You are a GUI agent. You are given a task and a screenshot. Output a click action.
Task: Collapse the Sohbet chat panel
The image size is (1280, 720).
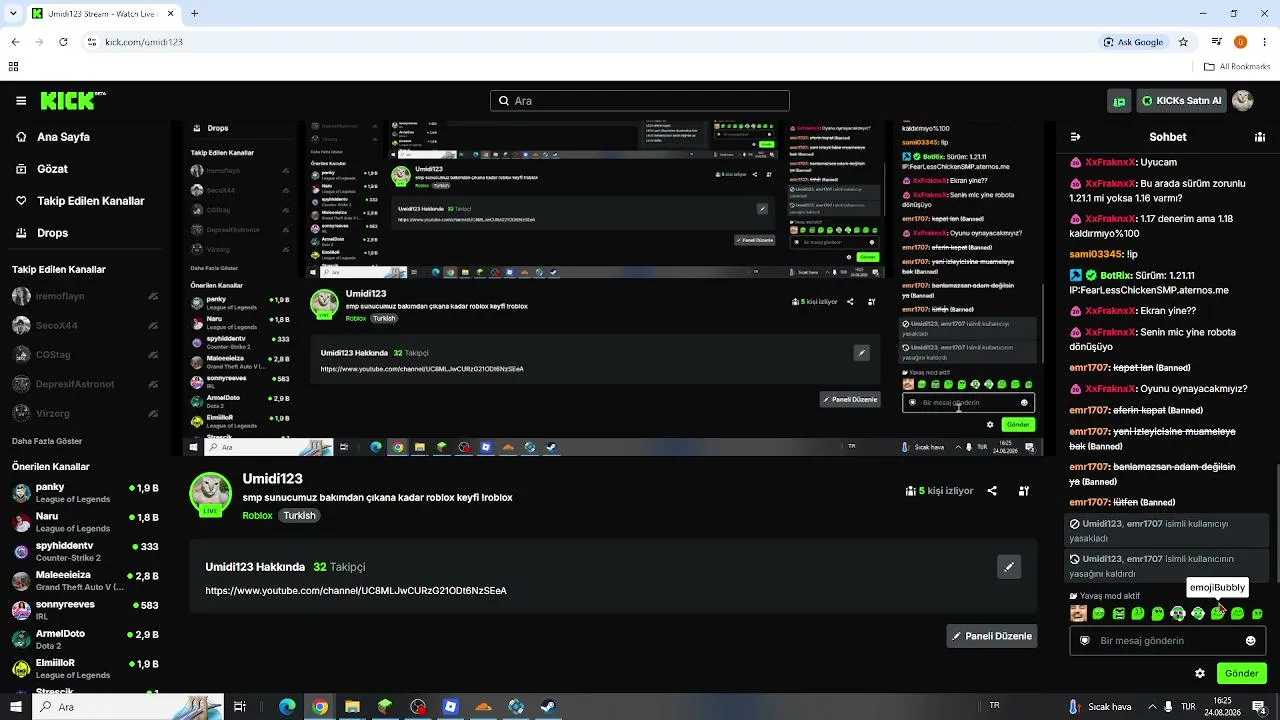pyautogui.click(x=1076, y=137)
